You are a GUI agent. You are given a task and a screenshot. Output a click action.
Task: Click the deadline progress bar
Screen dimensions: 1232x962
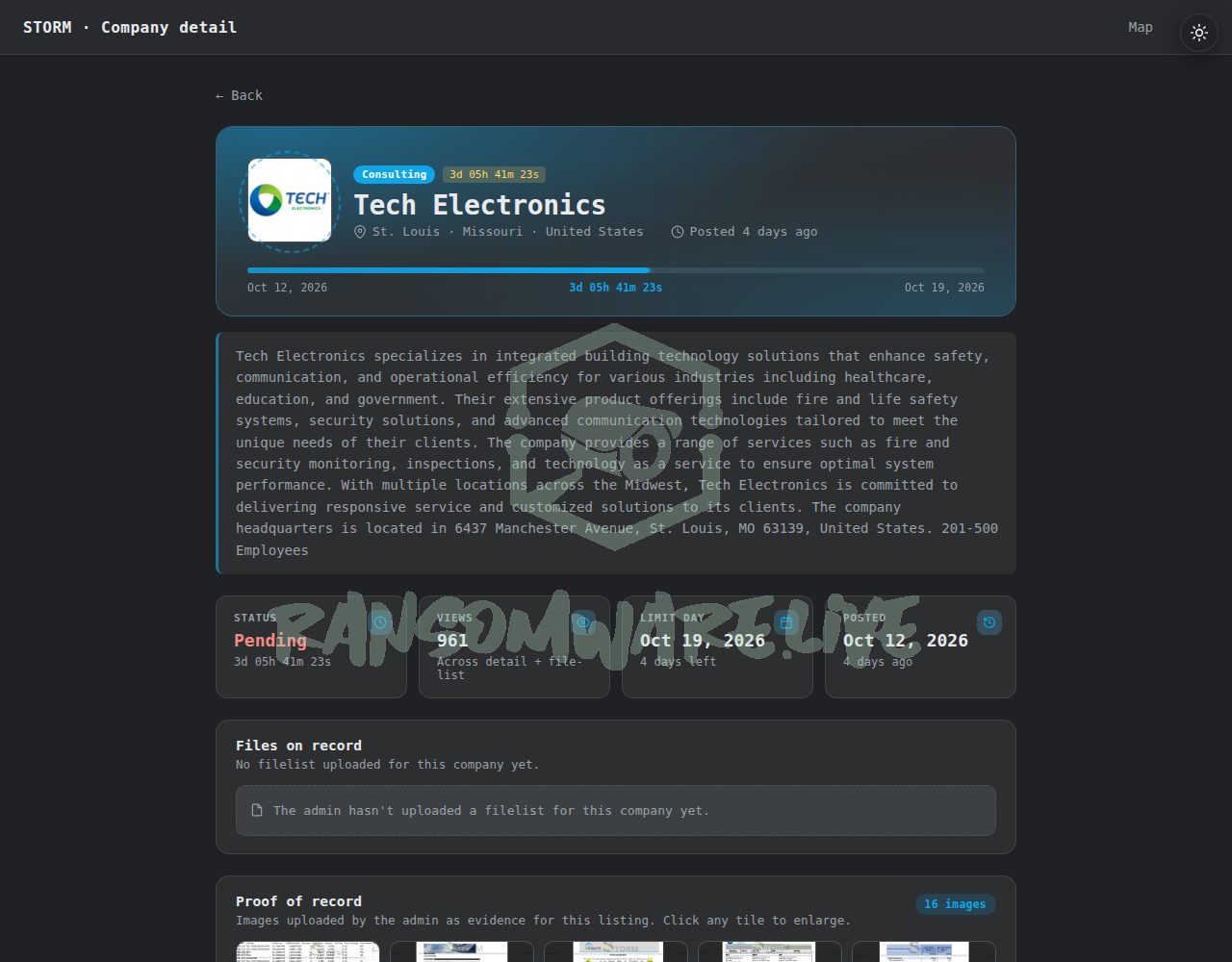616,270
